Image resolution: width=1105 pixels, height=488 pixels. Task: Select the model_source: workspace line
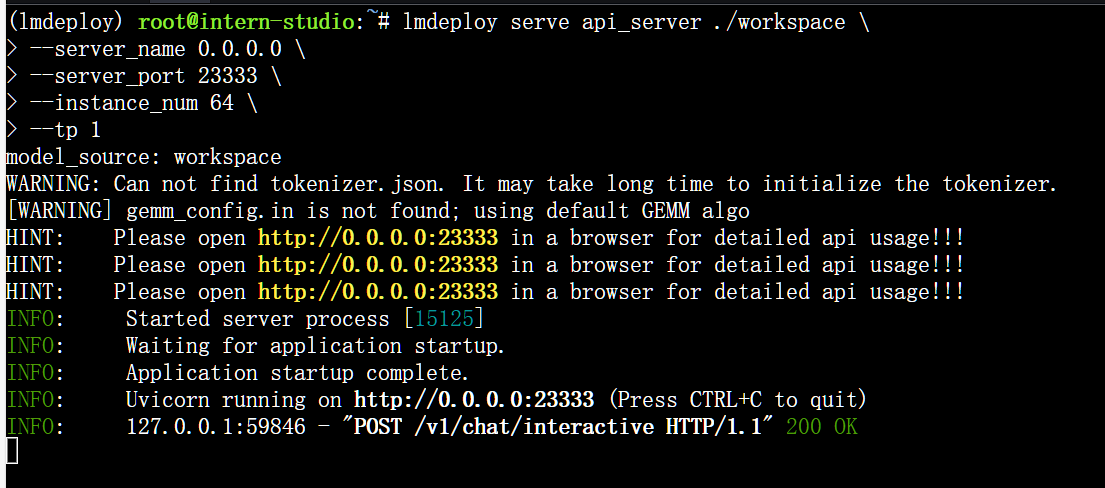coord(144,157)
